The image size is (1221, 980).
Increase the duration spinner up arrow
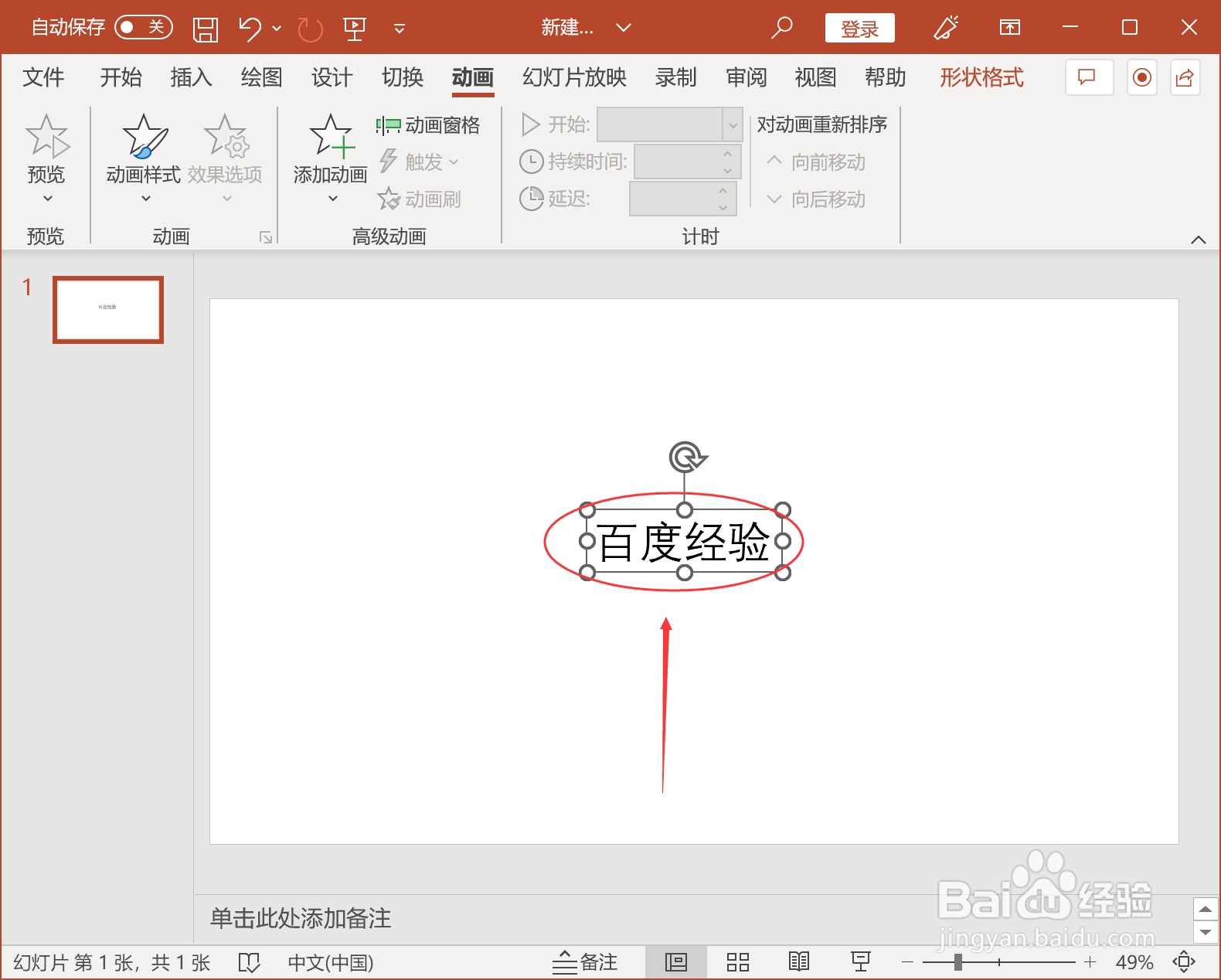click(x=728, y=153)
